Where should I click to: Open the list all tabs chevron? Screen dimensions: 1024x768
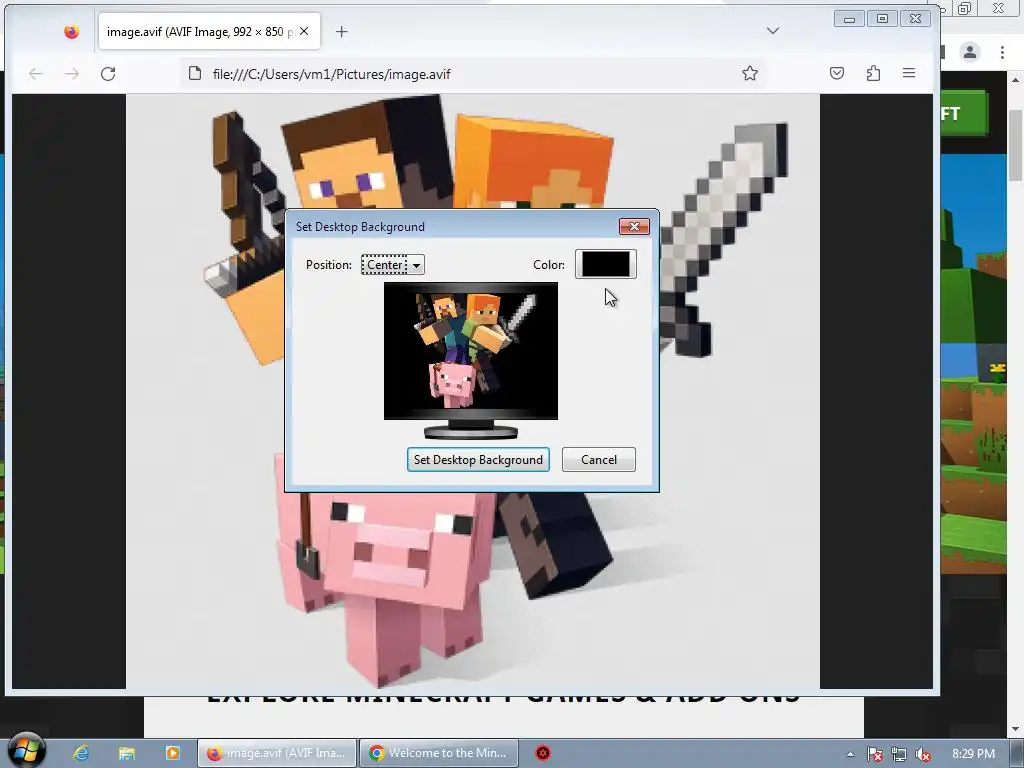pyautogui.click(x=773, y=31)
